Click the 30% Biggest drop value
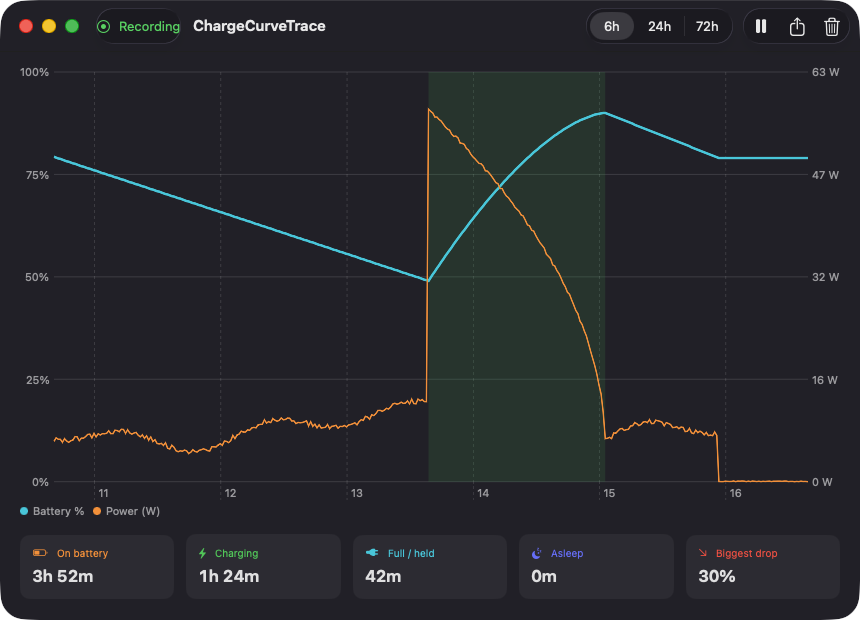Viewport: 860px width, 620px height. [717, 577]
